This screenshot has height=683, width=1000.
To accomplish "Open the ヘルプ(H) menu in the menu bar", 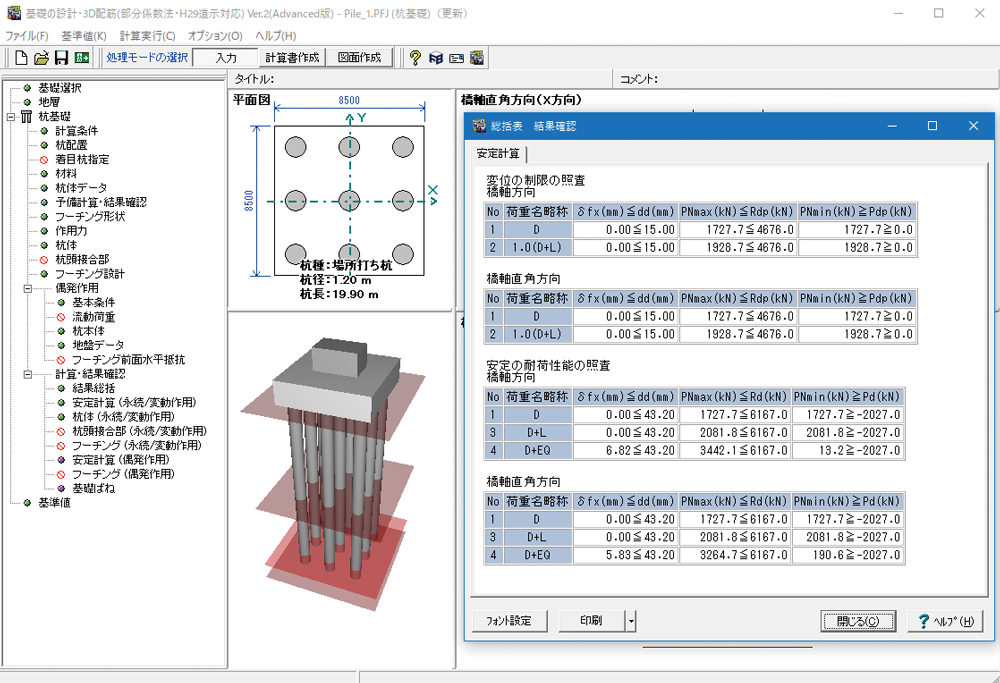I will pos(276,36).
